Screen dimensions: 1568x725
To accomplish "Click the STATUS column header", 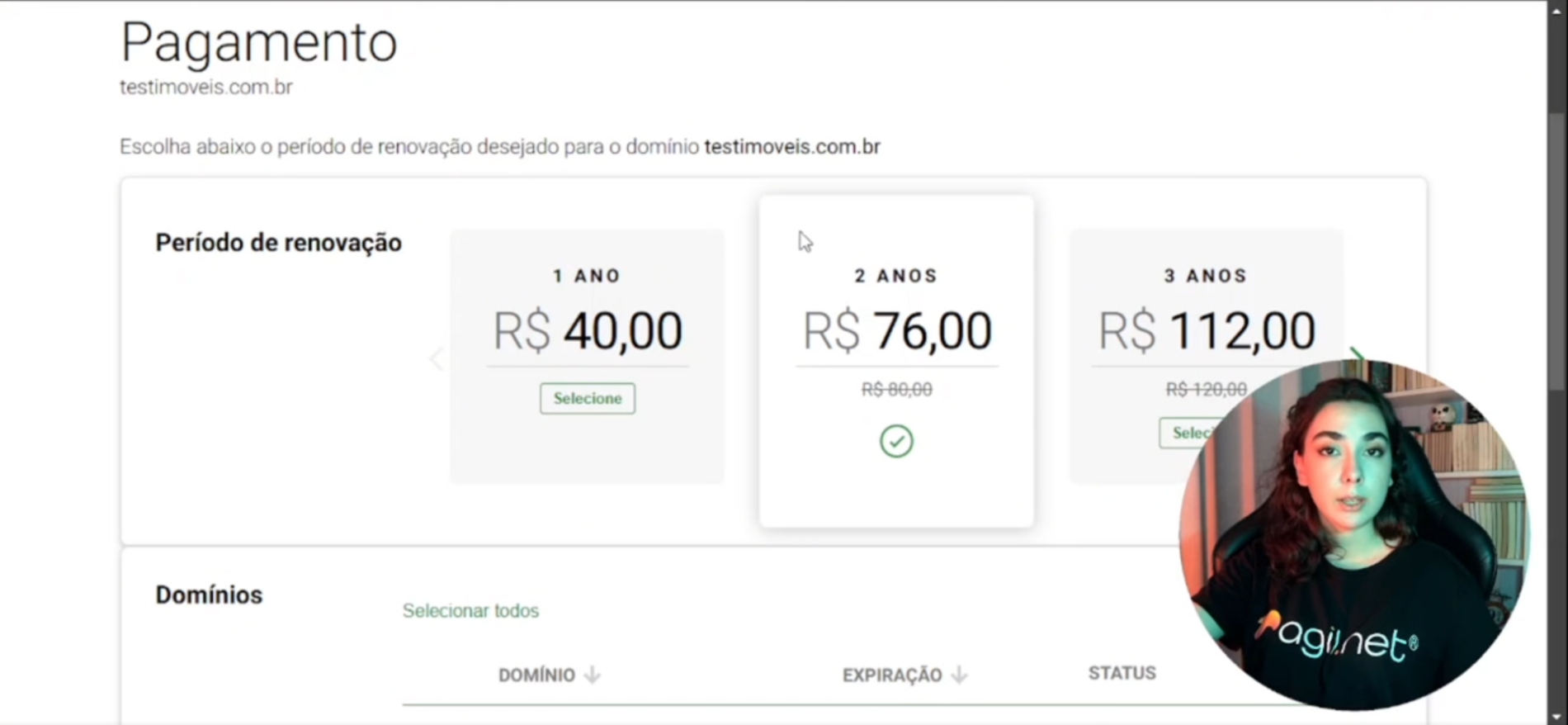I will point(1122,673).
